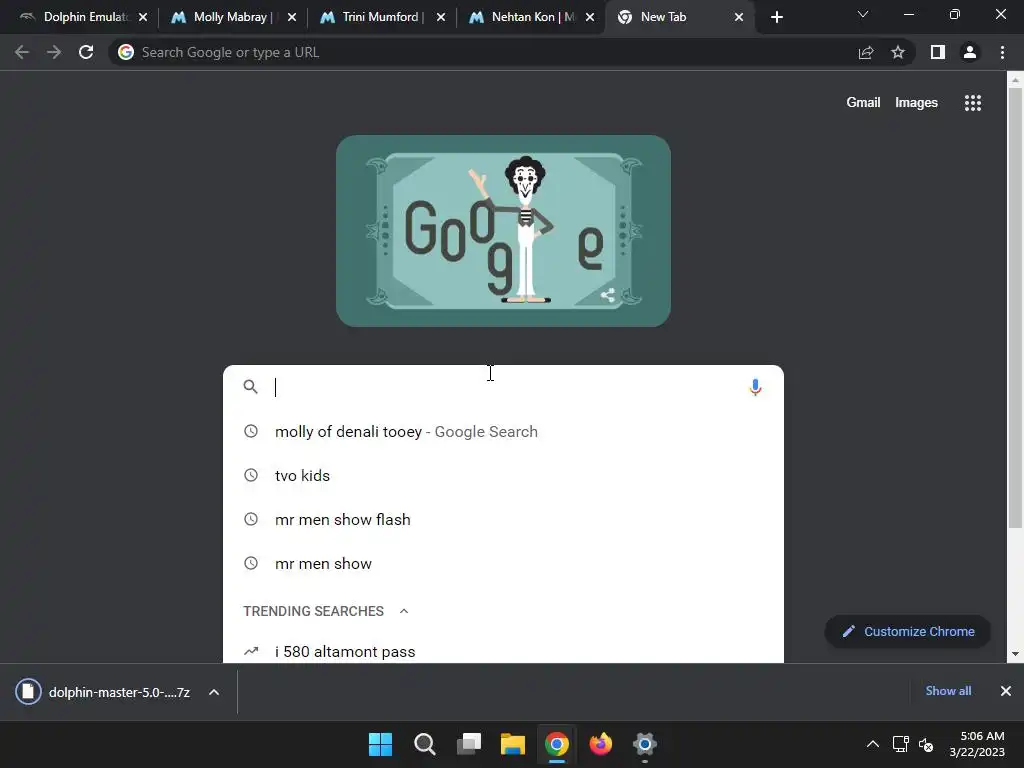The height and width of the screenshot is (768, 1024).
Task: Select the mr men show suggestion
Action: coord(503,563)
